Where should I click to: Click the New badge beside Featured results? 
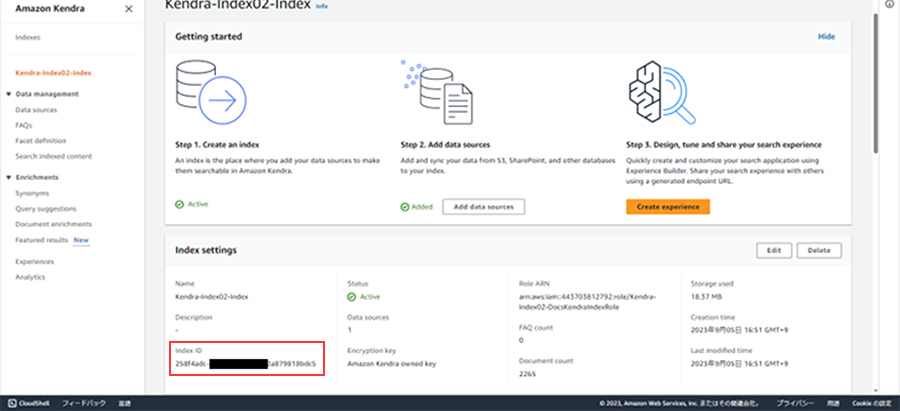[81, 240]
